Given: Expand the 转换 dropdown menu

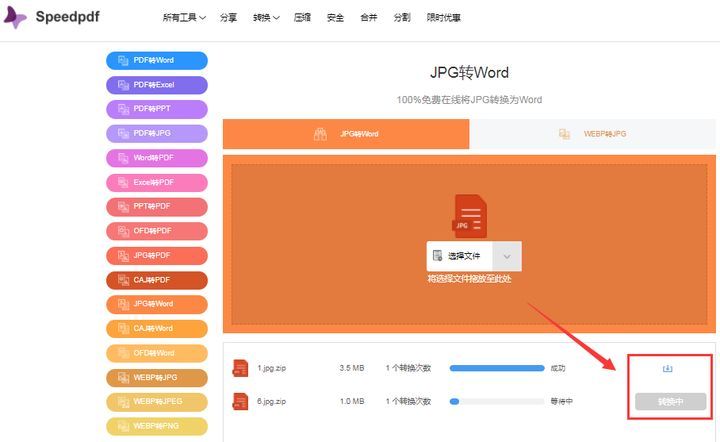Looking at the screenshot, I should point(266,17).
